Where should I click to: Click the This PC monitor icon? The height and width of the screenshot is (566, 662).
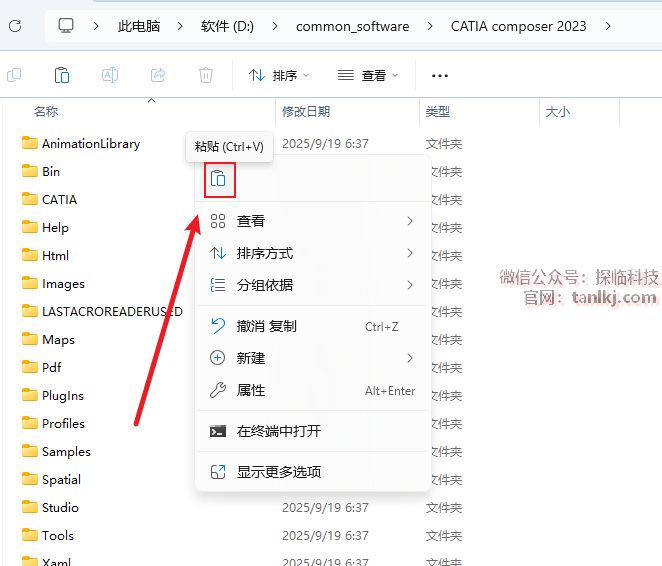coord(66,26)
